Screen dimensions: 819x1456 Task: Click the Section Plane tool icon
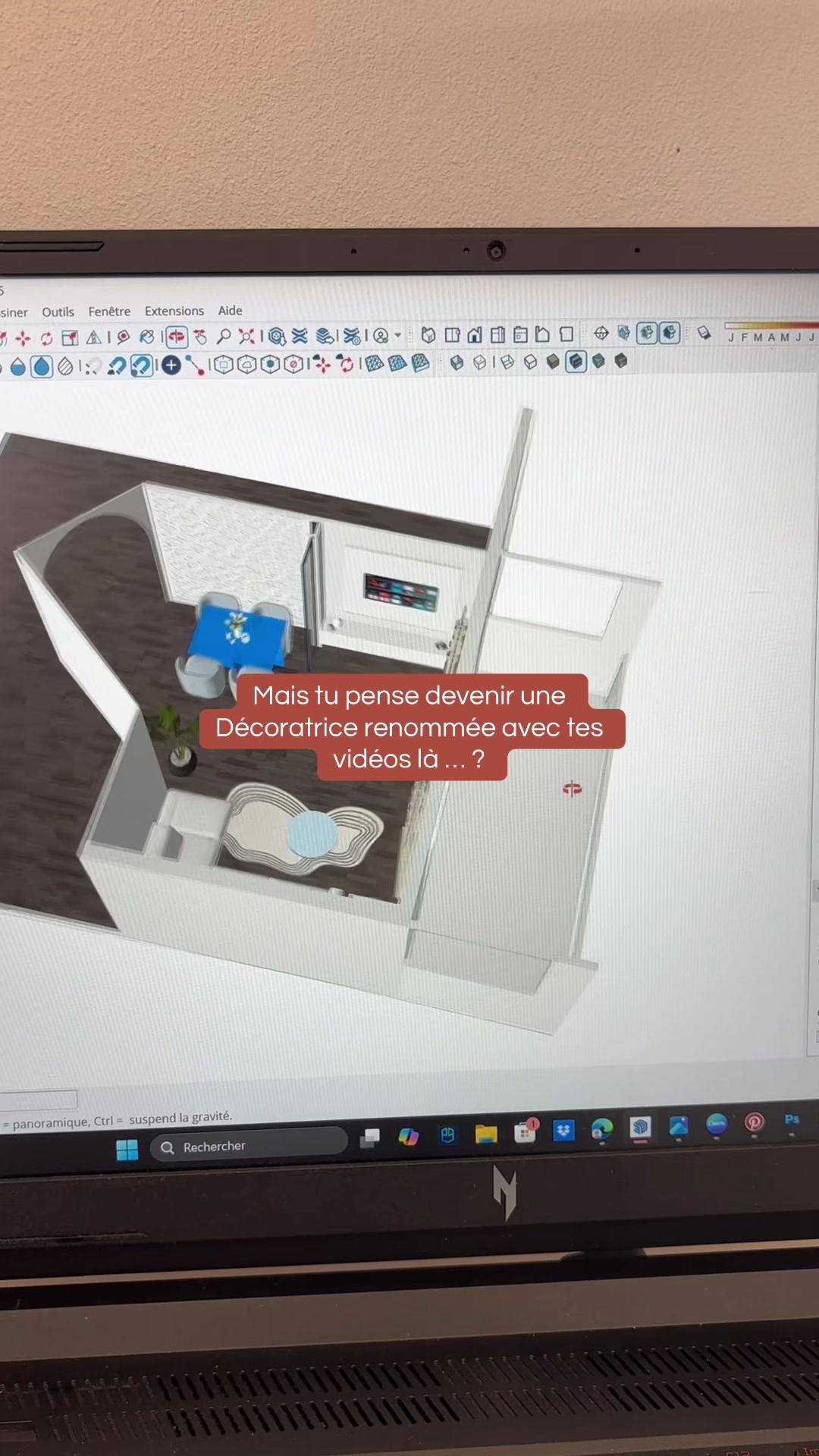[x=601, y=333]
